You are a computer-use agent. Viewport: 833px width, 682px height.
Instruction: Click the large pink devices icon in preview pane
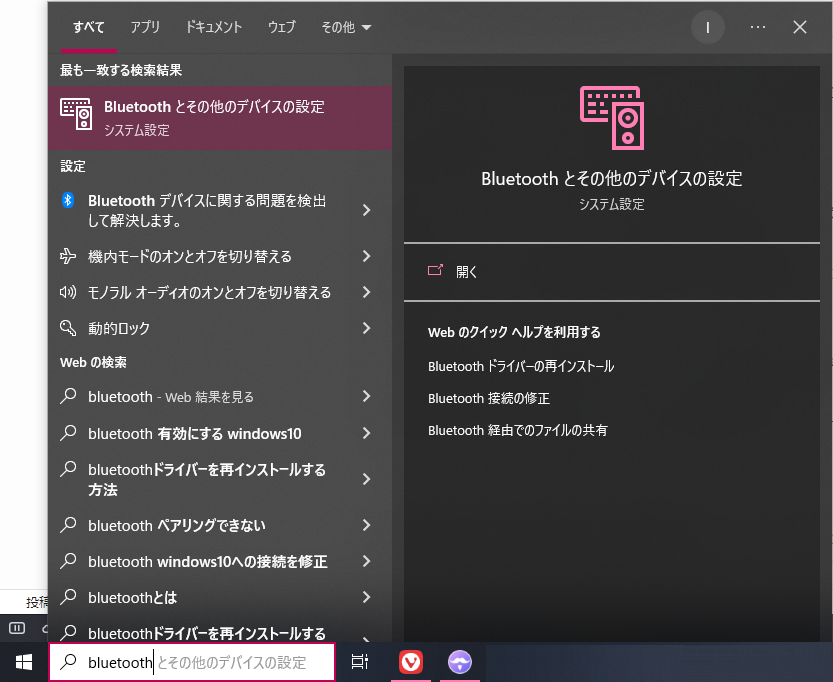coord(612,118)
